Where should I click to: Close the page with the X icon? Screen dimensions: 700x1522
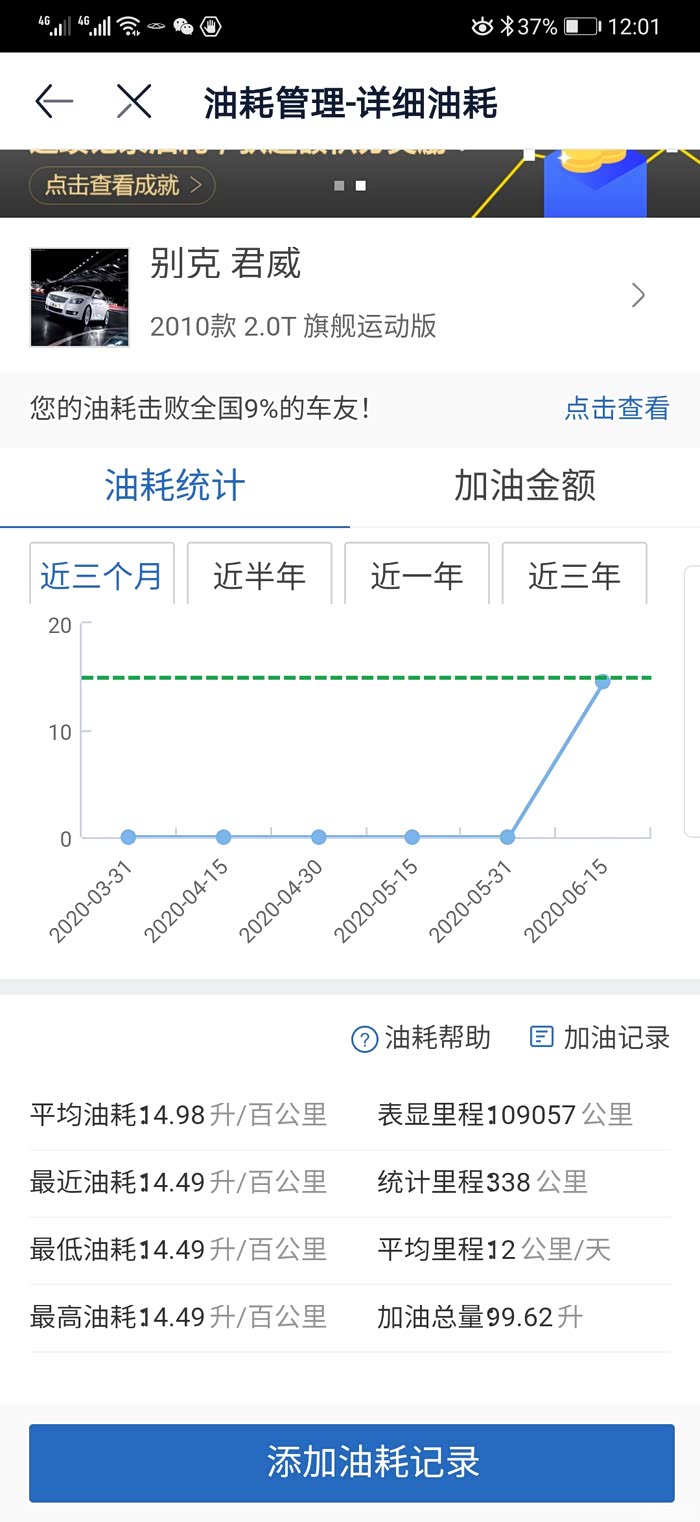click(134, 101)
